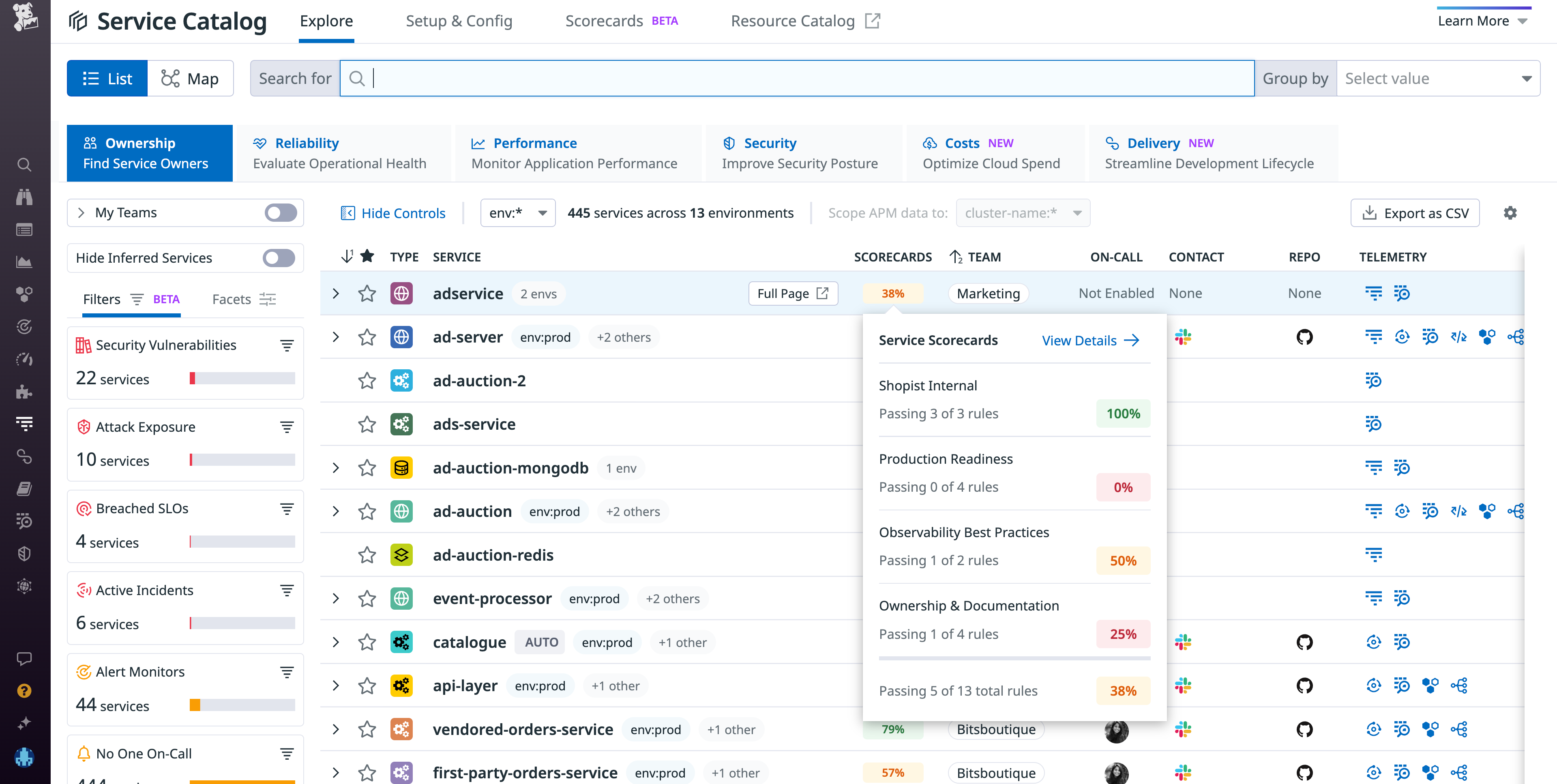The height and width of the screenshot is (784, 1557).
Task: Select the Watchdog binoculars icon in left sidebar
Action: pos(24,197)
